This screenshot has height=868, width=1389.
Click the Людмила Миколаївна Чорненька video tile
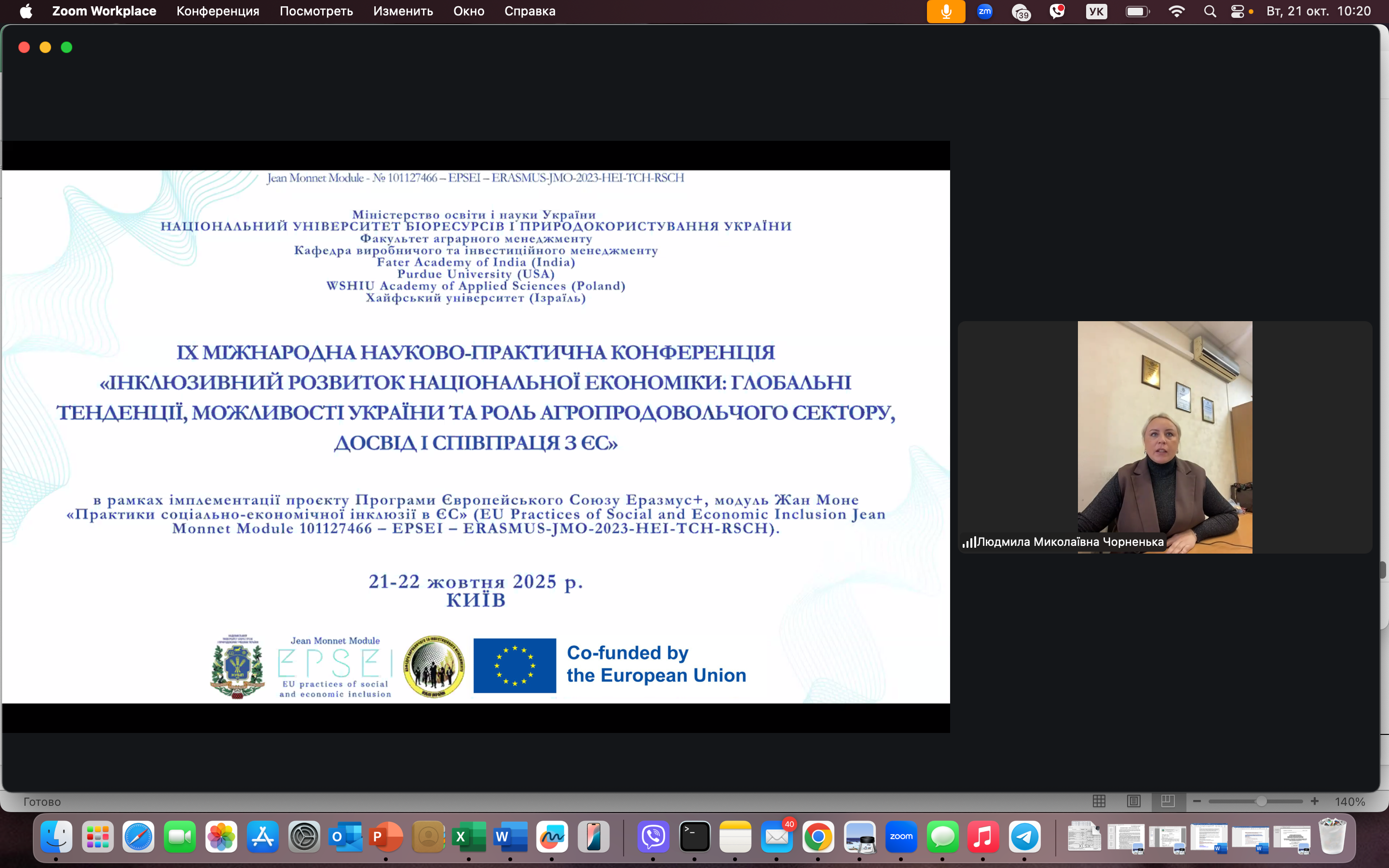point(1165,437)
